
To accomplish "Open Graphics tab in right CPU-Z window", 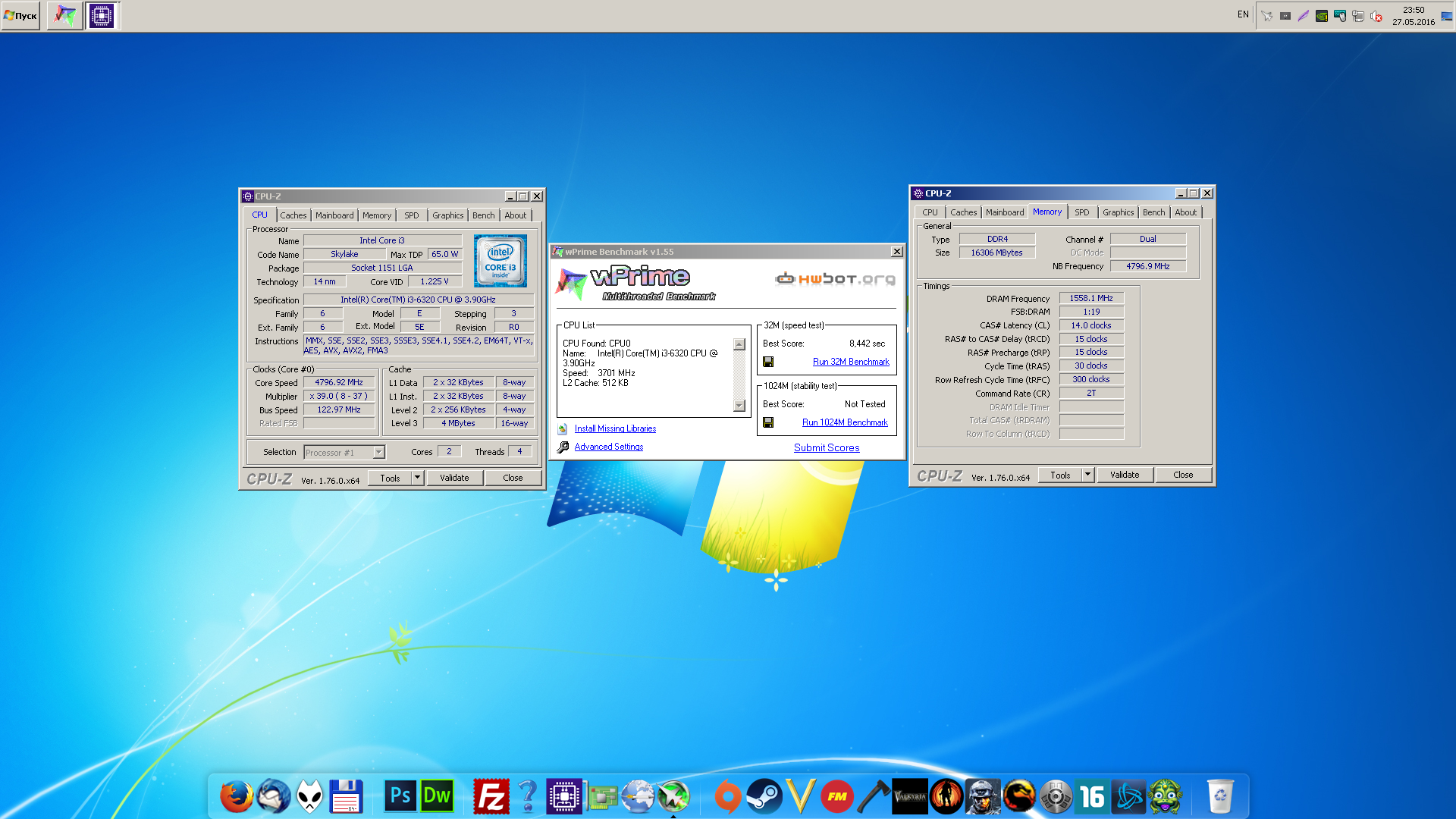I will pos(1119,212).
